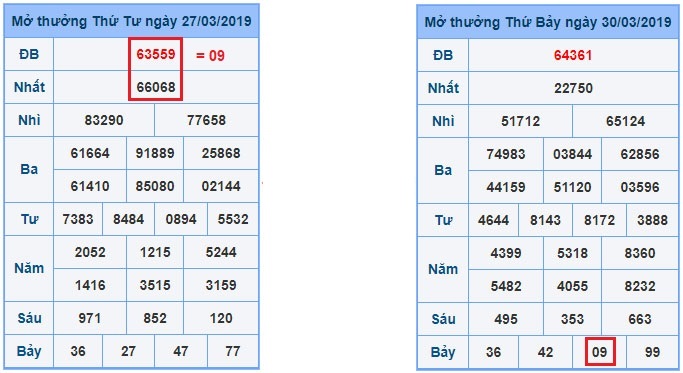Click second prize number 65124
683x373 pixels.
pos(625,121)
